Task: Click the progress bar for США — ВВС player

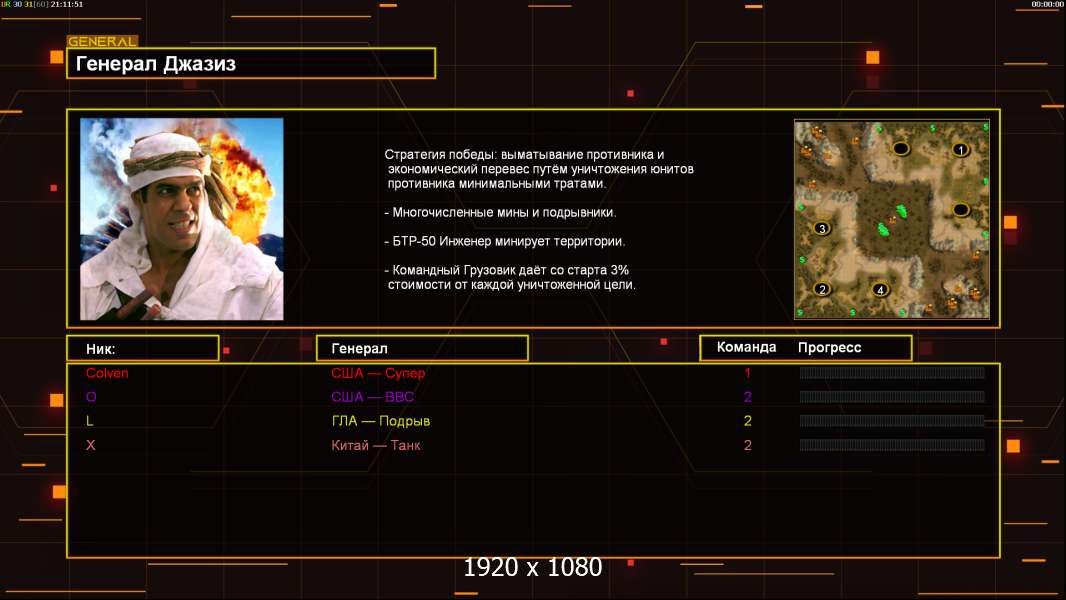Action: 892,397
